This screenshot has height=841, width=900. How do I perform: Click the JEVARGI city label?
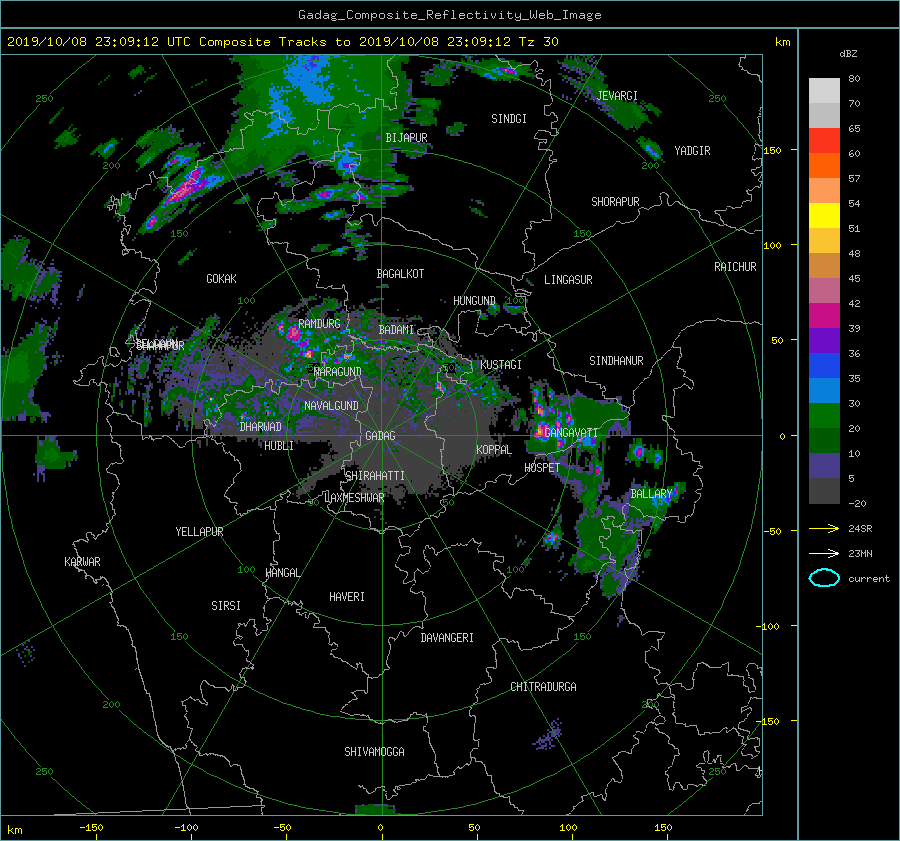coord(617,96)
